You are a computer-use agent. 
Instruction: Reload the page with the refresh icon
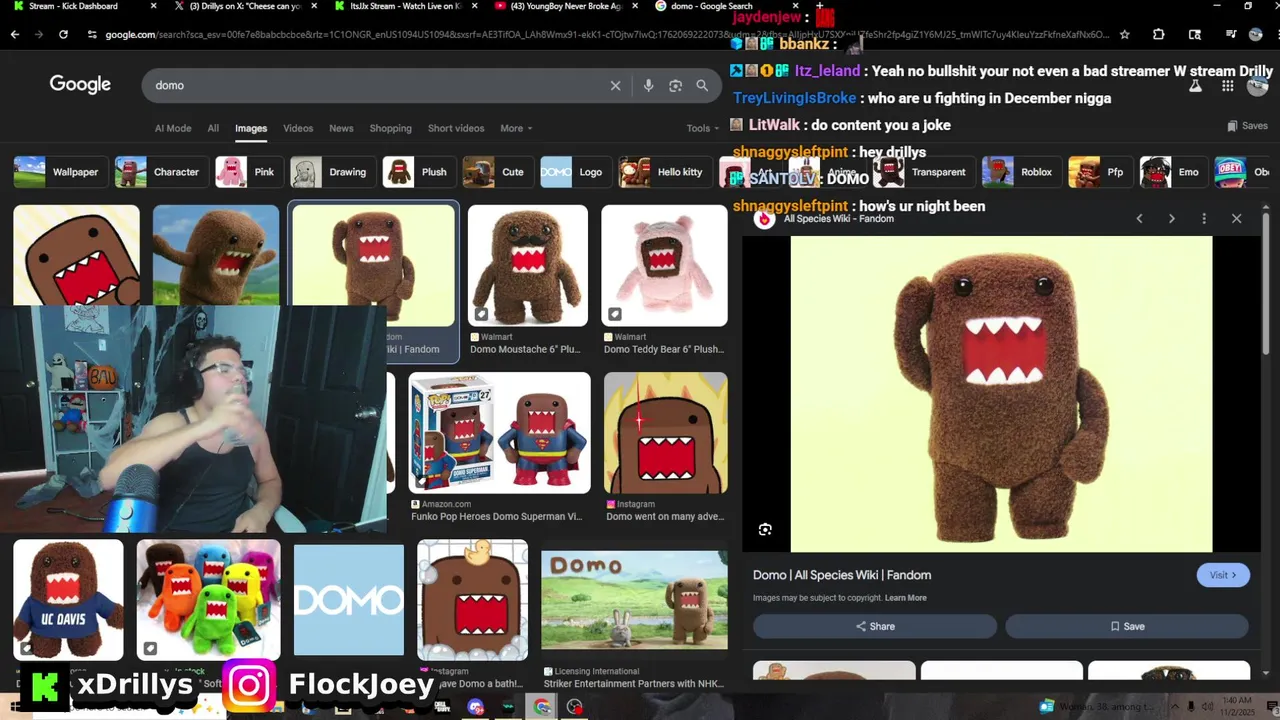click(63, 34)
